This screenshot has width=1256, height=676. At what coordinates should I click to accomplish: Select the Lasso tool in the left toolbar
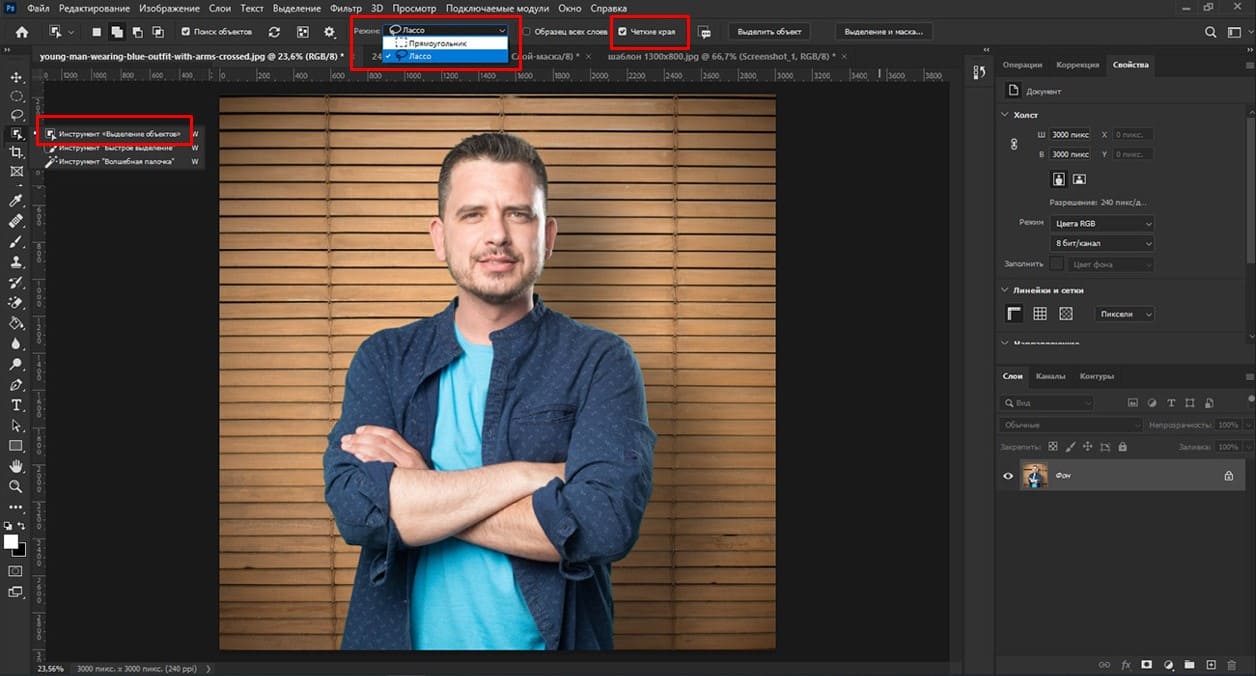click(x=16, y=115)
